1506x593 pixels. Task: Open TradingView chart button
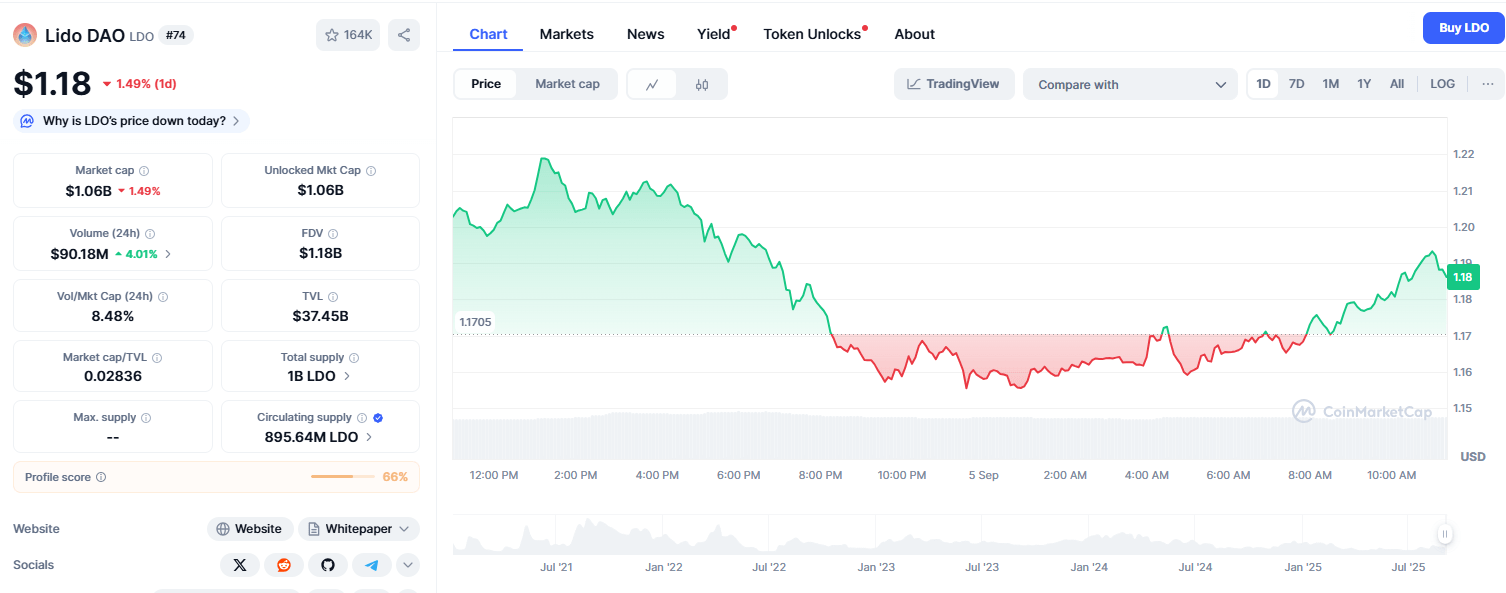coord(954,84)
